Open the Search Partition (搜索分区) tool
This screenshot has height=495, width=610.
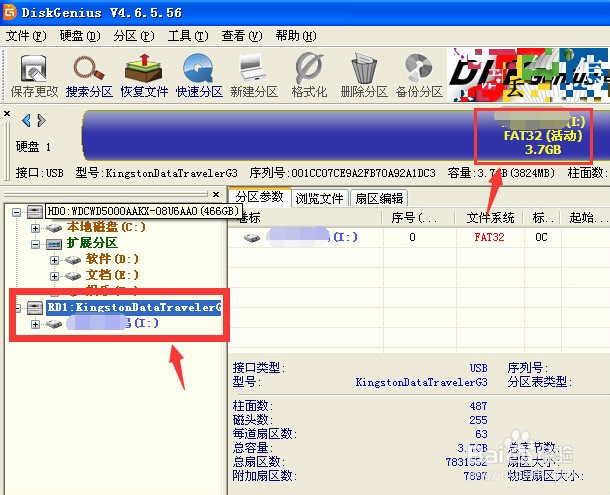pos(89,75)
